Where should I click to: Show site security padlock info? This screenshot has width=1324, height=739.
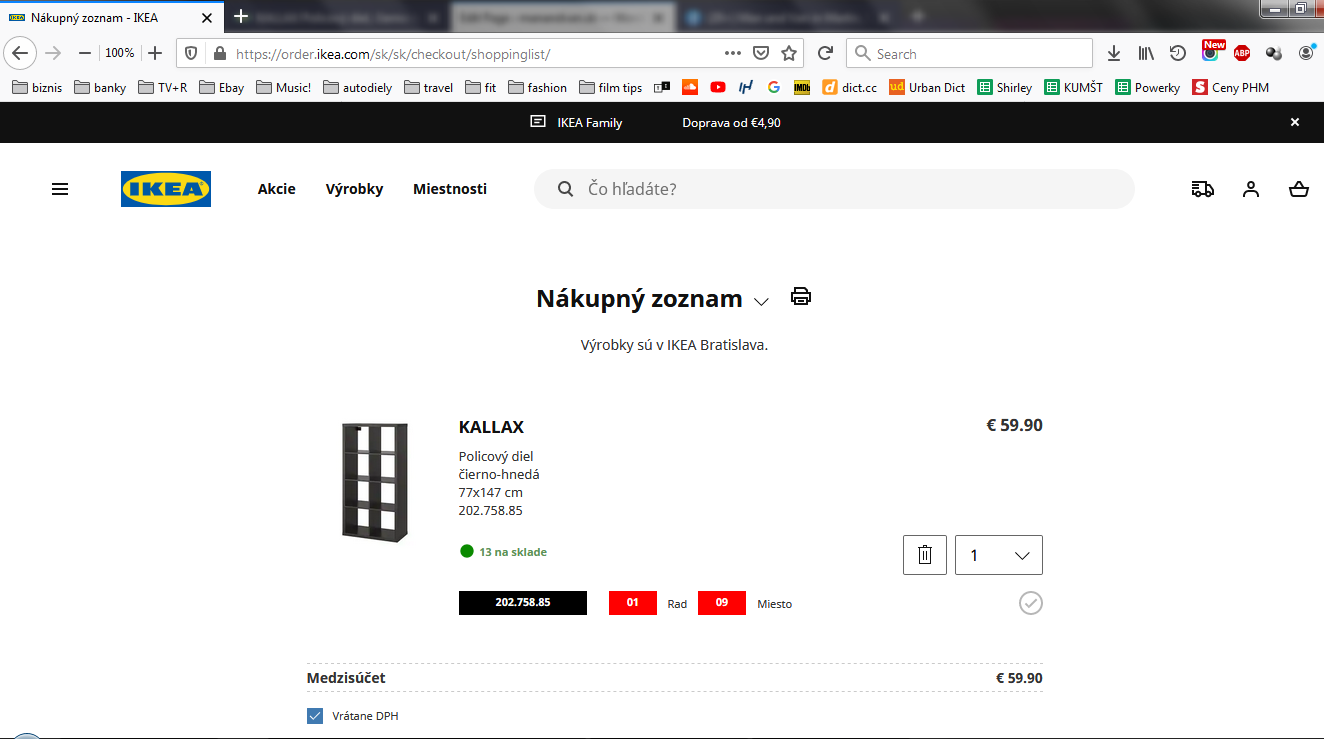tap(219, 54)
